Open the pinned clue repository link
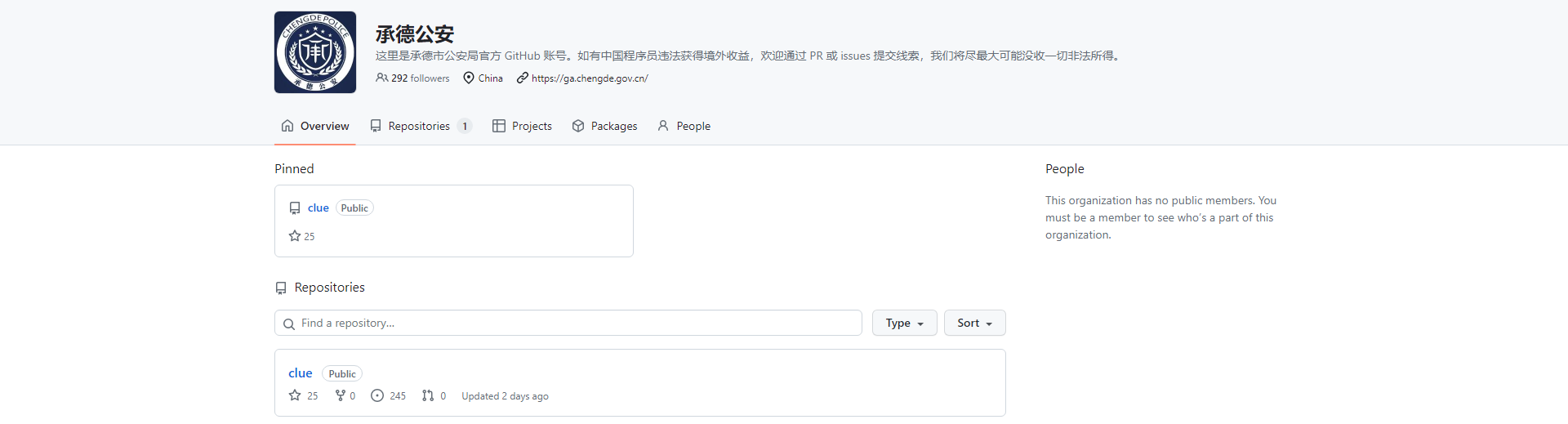This screenshot has height=424, width=1568. coord(318,208)
